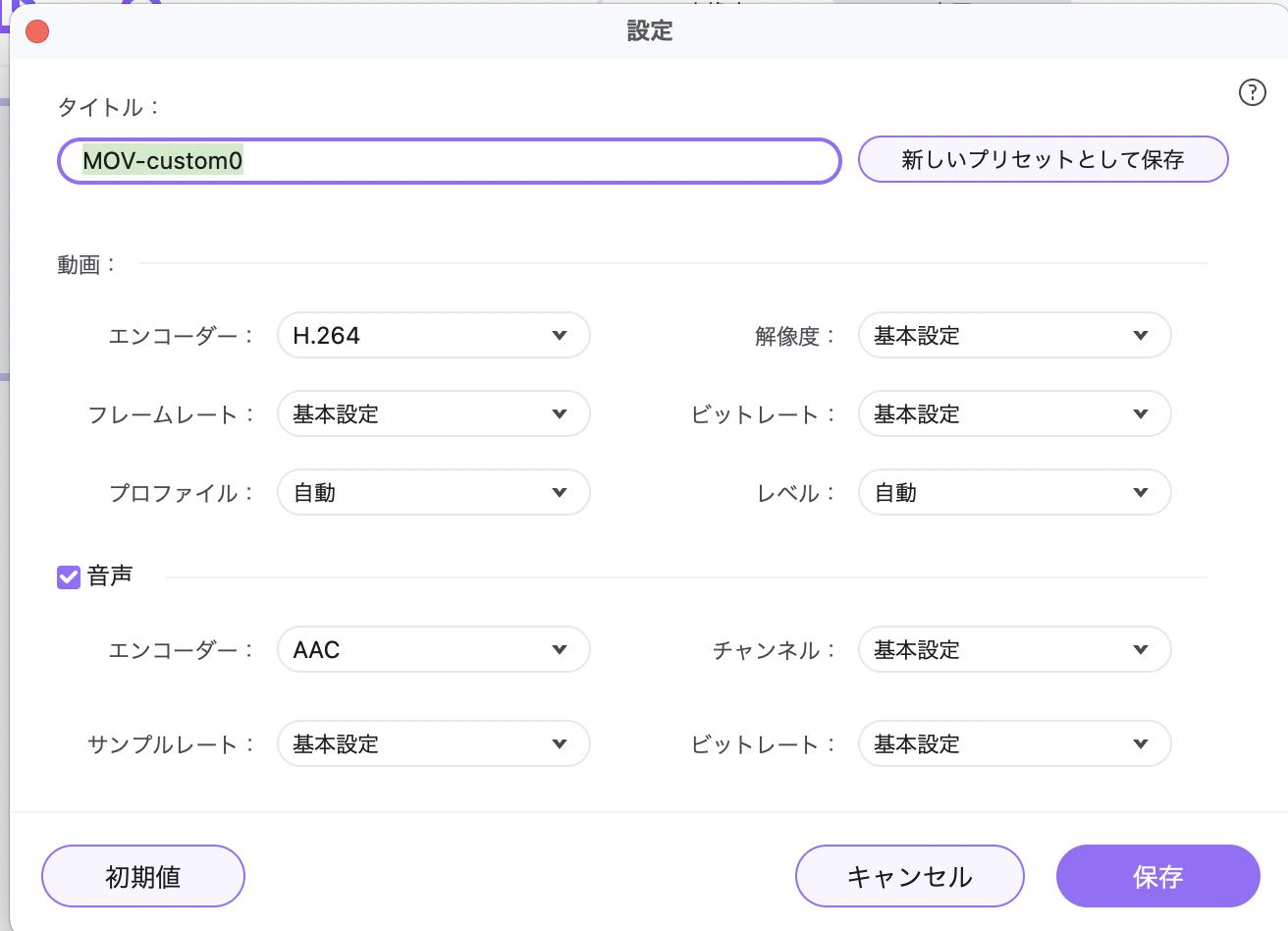Open the video エンコーダー H.264 dropdown
Image resolution: width=1288 pixels, height=931 pixels.
click(x=434, y=336)
